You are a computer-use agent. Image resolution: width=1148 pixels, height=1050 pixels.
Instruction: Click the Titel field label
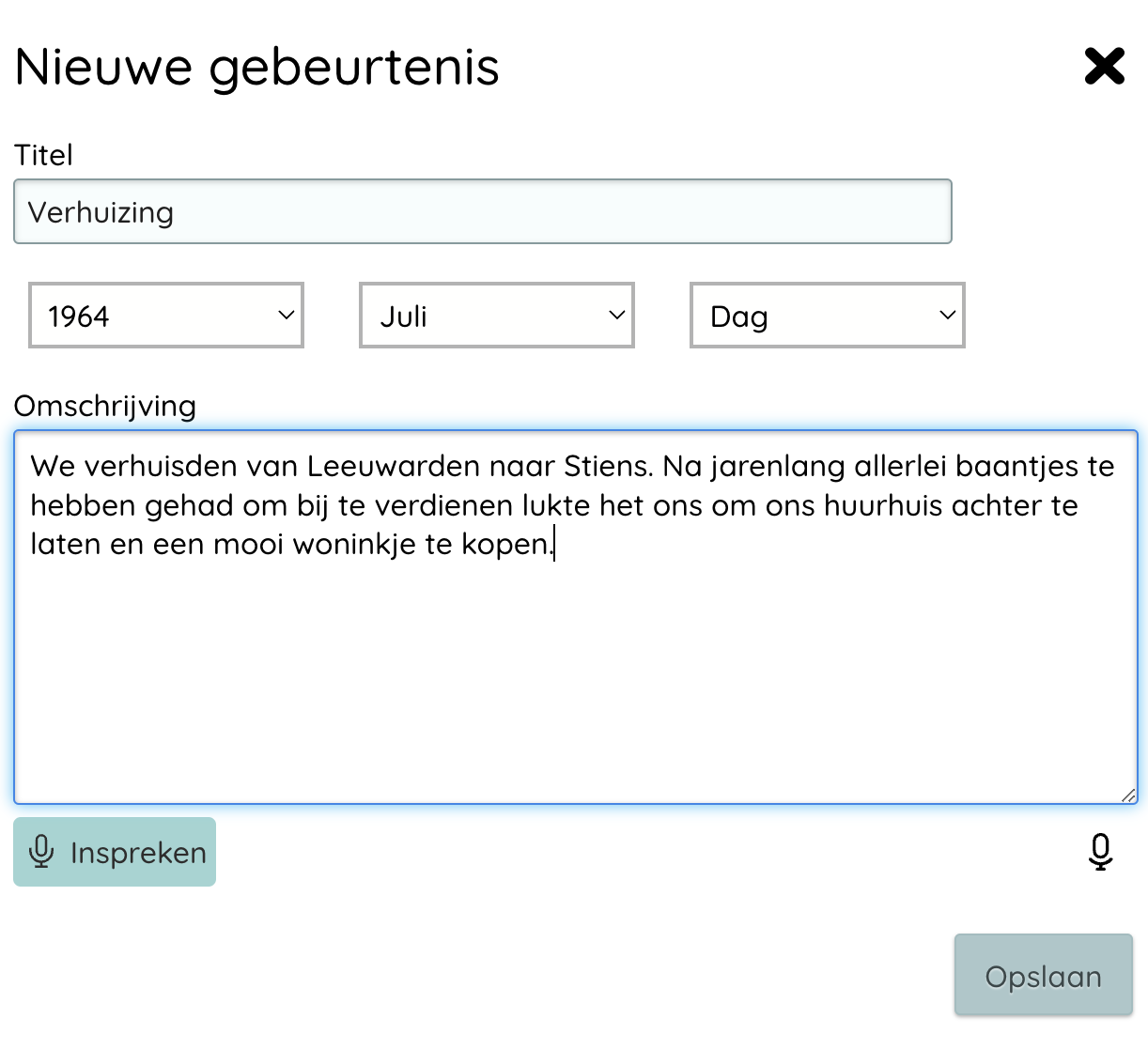(43, 155)
